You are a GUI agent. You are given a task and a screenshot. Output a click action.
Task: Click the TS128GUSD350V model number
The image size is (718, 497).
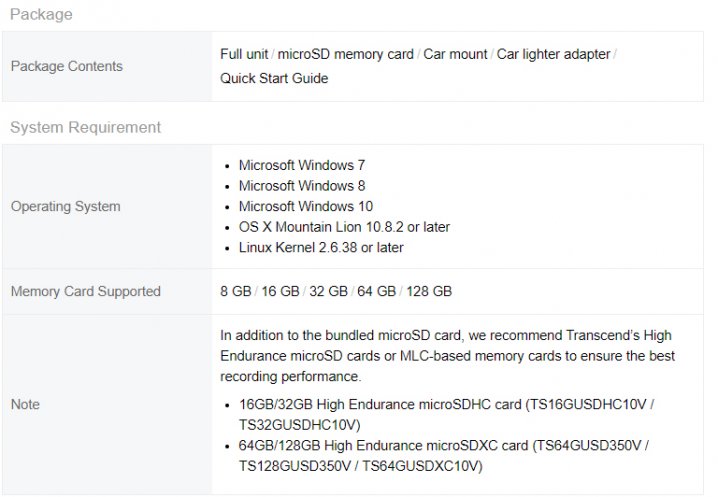295,466
